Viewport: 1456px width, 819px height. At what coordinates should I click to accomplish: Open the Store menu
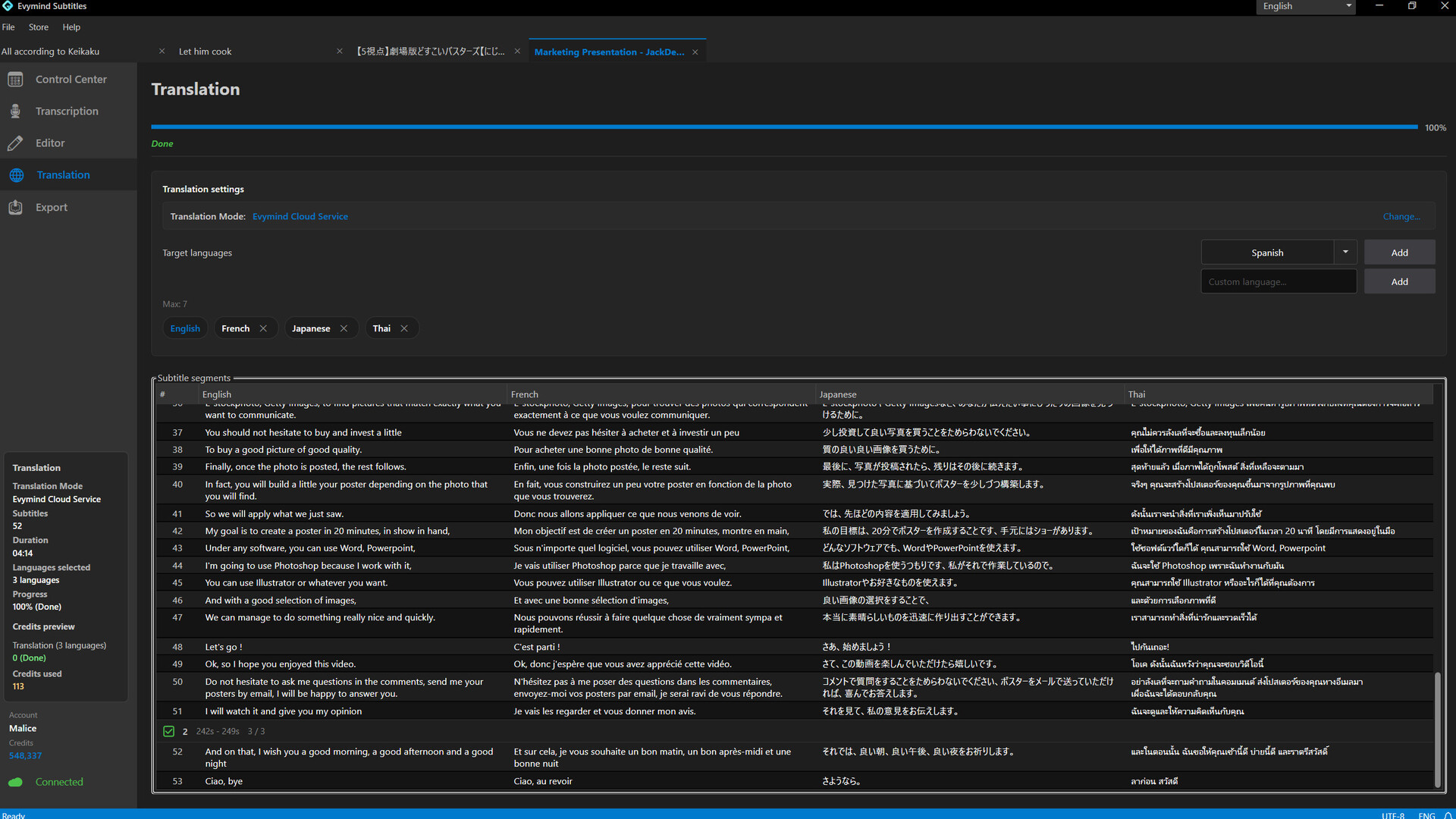[39, 27]
